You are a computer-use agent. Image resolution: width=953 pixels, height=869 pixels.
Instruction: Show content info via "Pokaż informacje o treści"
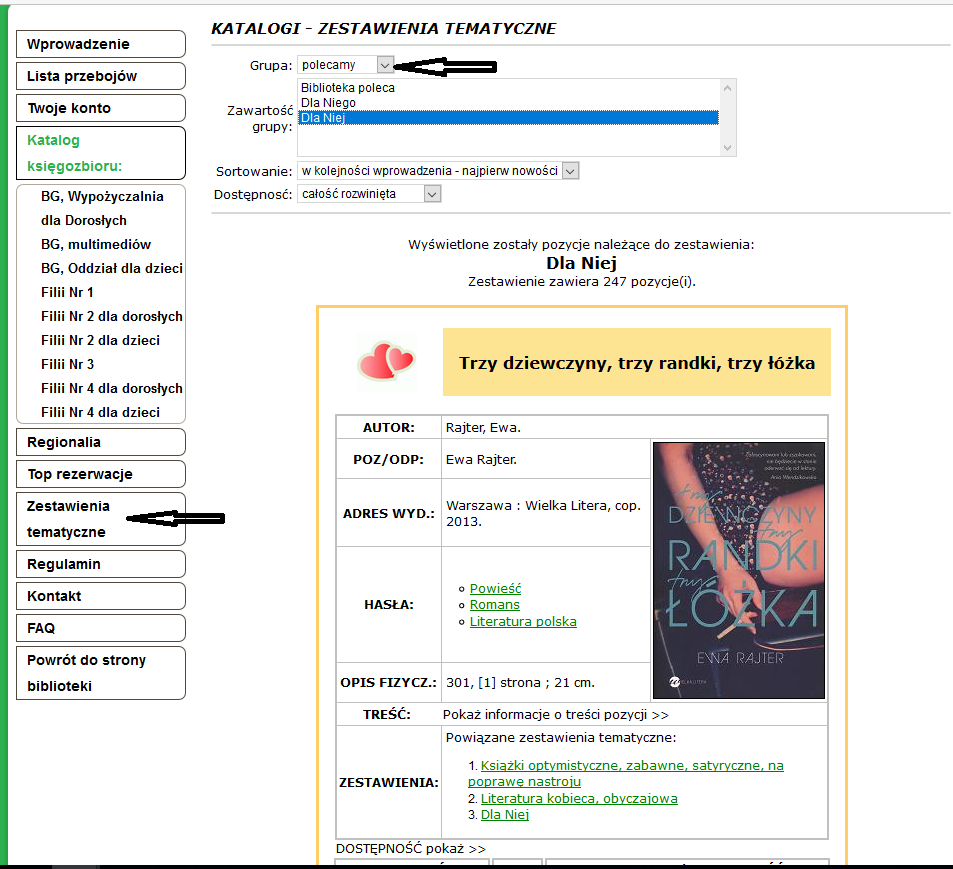coord(555,715)
